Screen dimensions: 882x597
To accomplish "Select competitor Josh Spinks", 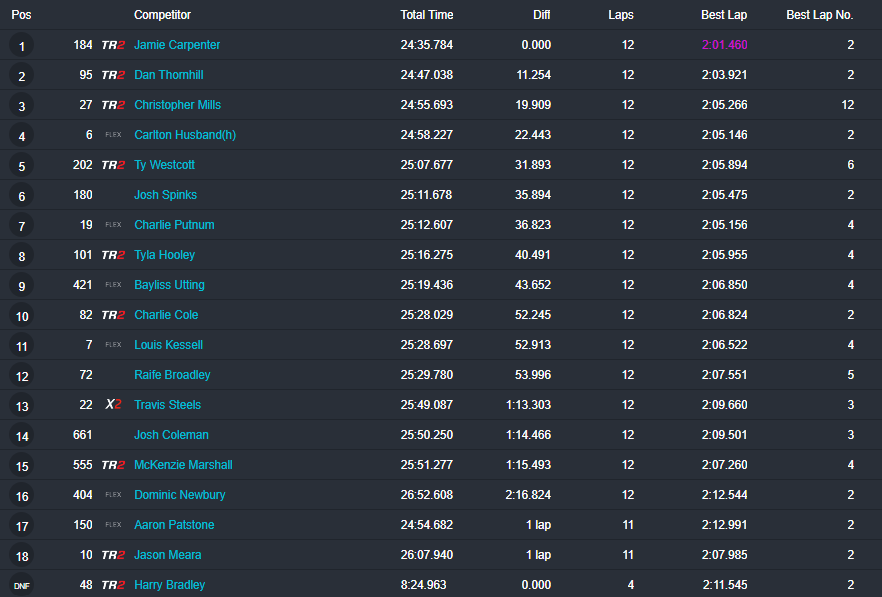I will [x=165, y=195].
